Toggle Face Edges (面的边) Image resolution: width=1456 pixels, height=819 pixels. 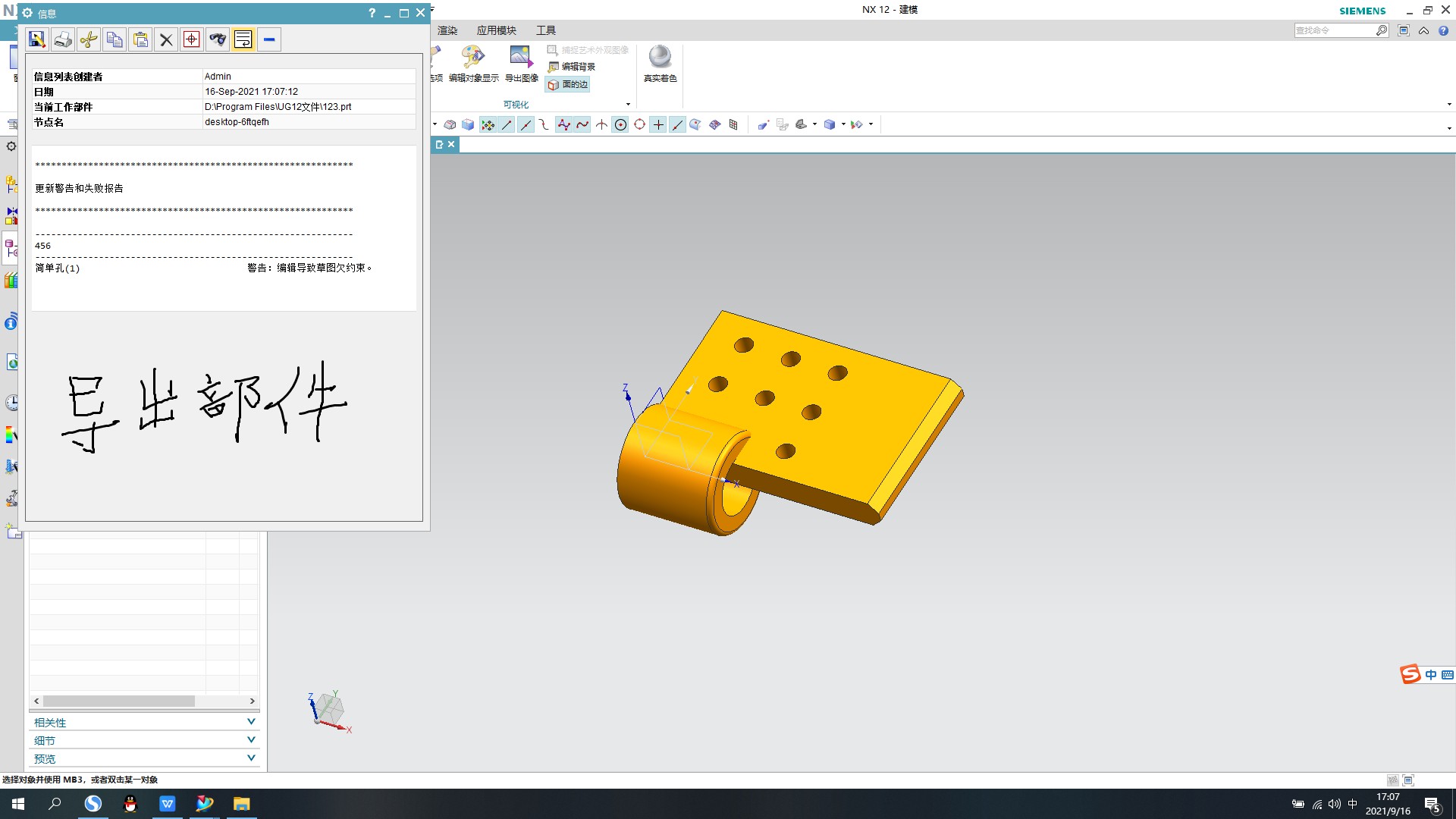click(x=567, y=84)
